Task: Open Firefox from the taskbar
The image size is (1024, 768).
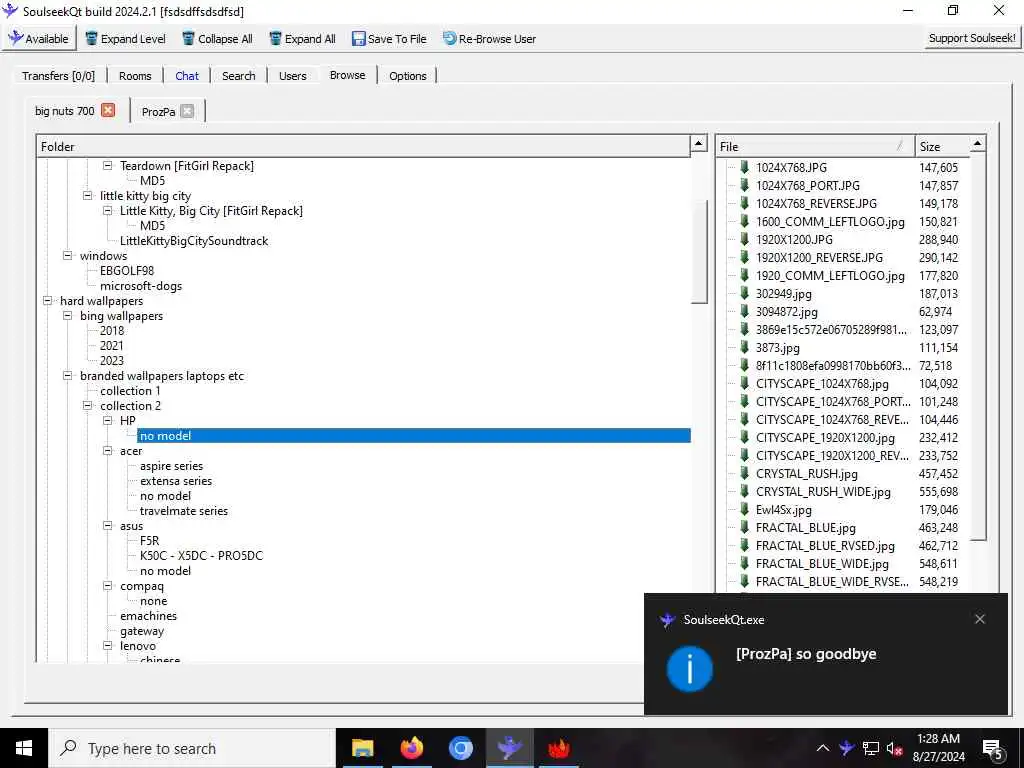Action: (x=411, y=748)
